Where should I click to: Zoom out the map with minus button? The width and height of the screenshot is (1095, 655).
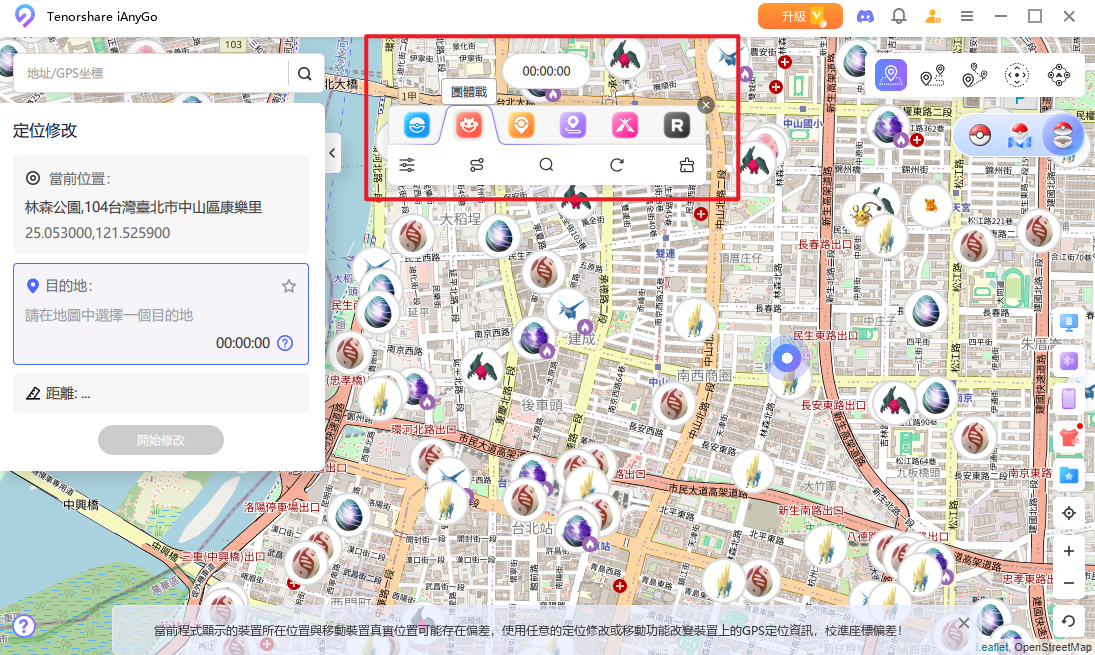[x=1068, y=582]
